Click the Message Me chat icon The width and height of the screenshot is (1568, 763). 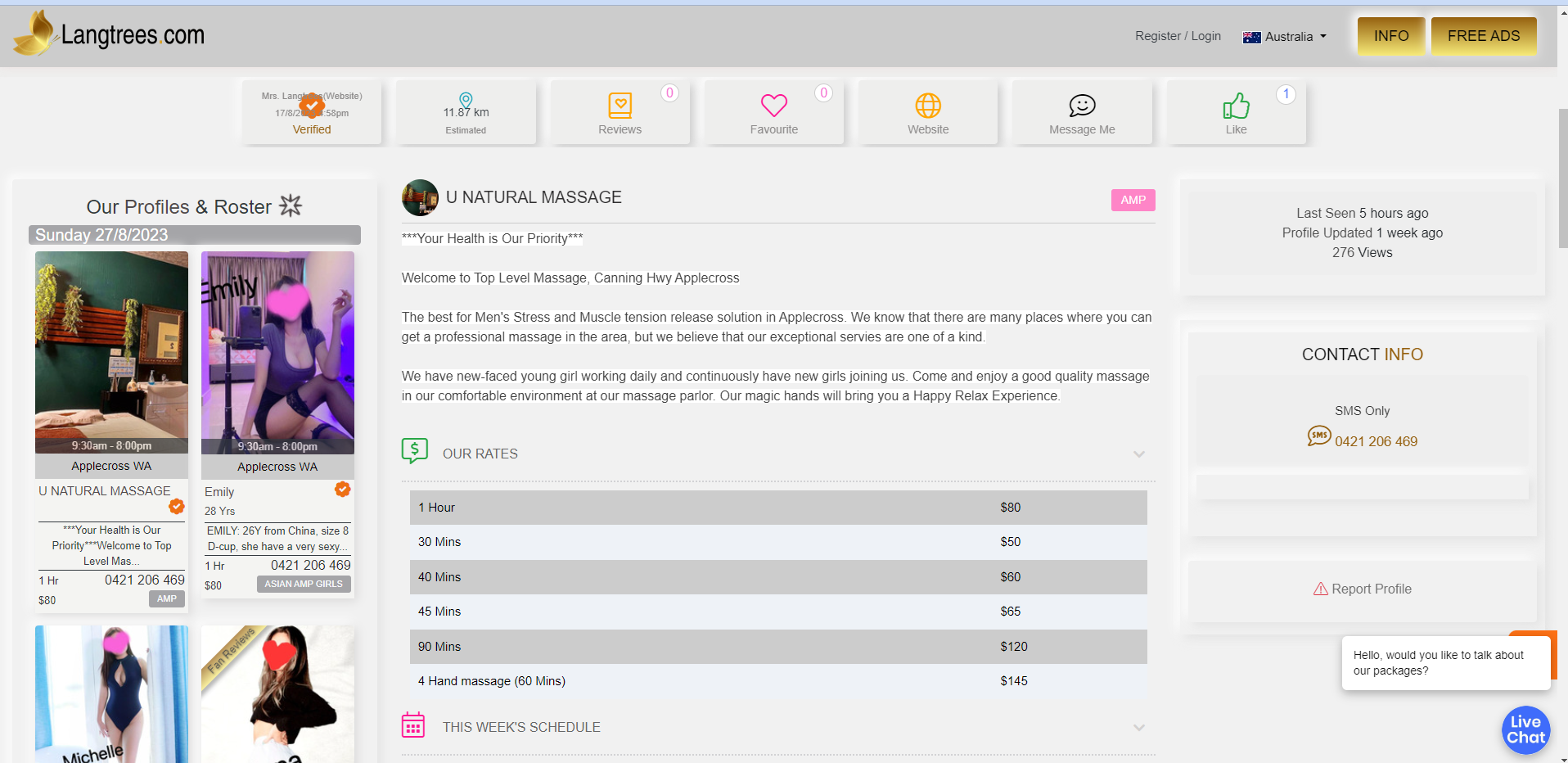[x=1082, y=106]
